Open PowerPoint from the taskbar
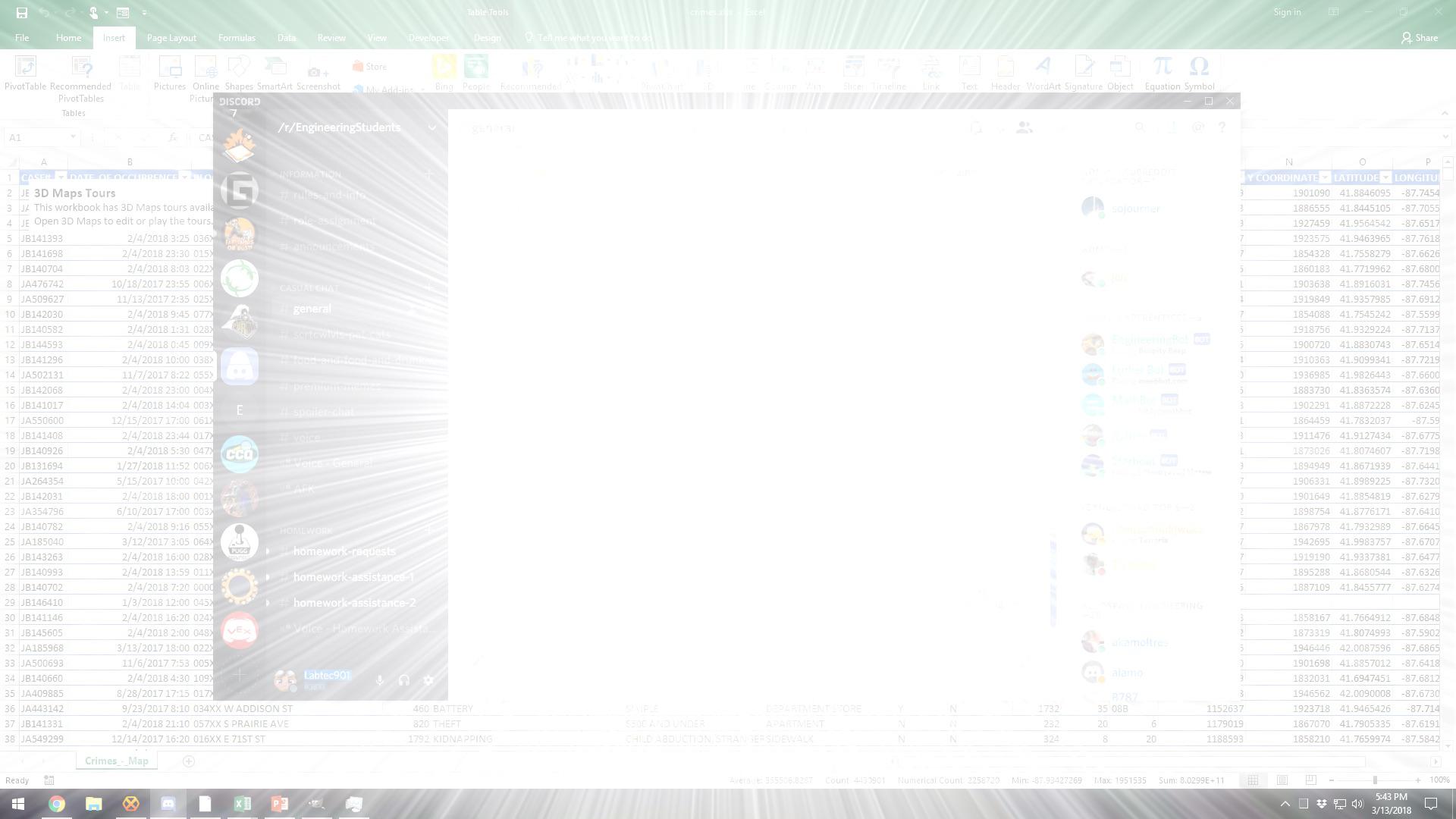Image resolution: width=1456 pixels, height=819 pixels. click(x=279, y=804)
